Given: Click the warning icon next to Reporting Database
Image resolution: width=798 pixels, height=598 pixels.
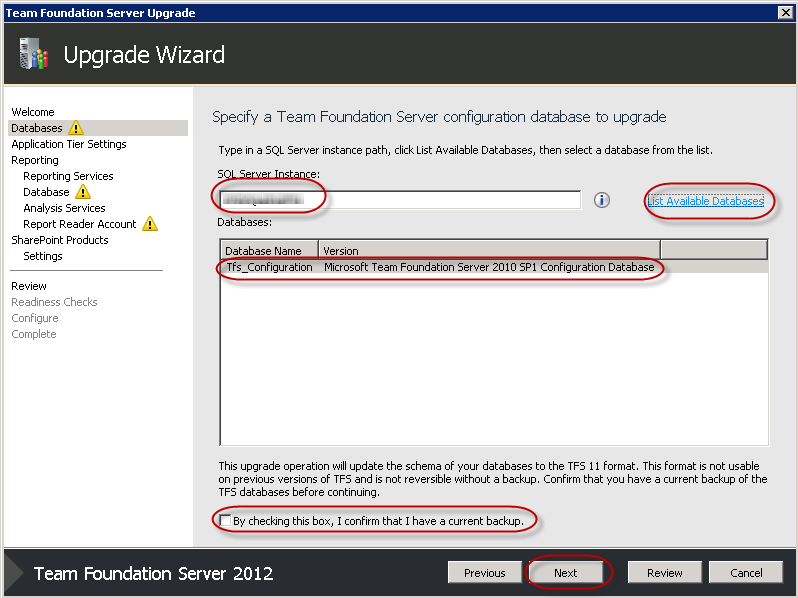Looking at the screenshot, I should tap(83, 192).
